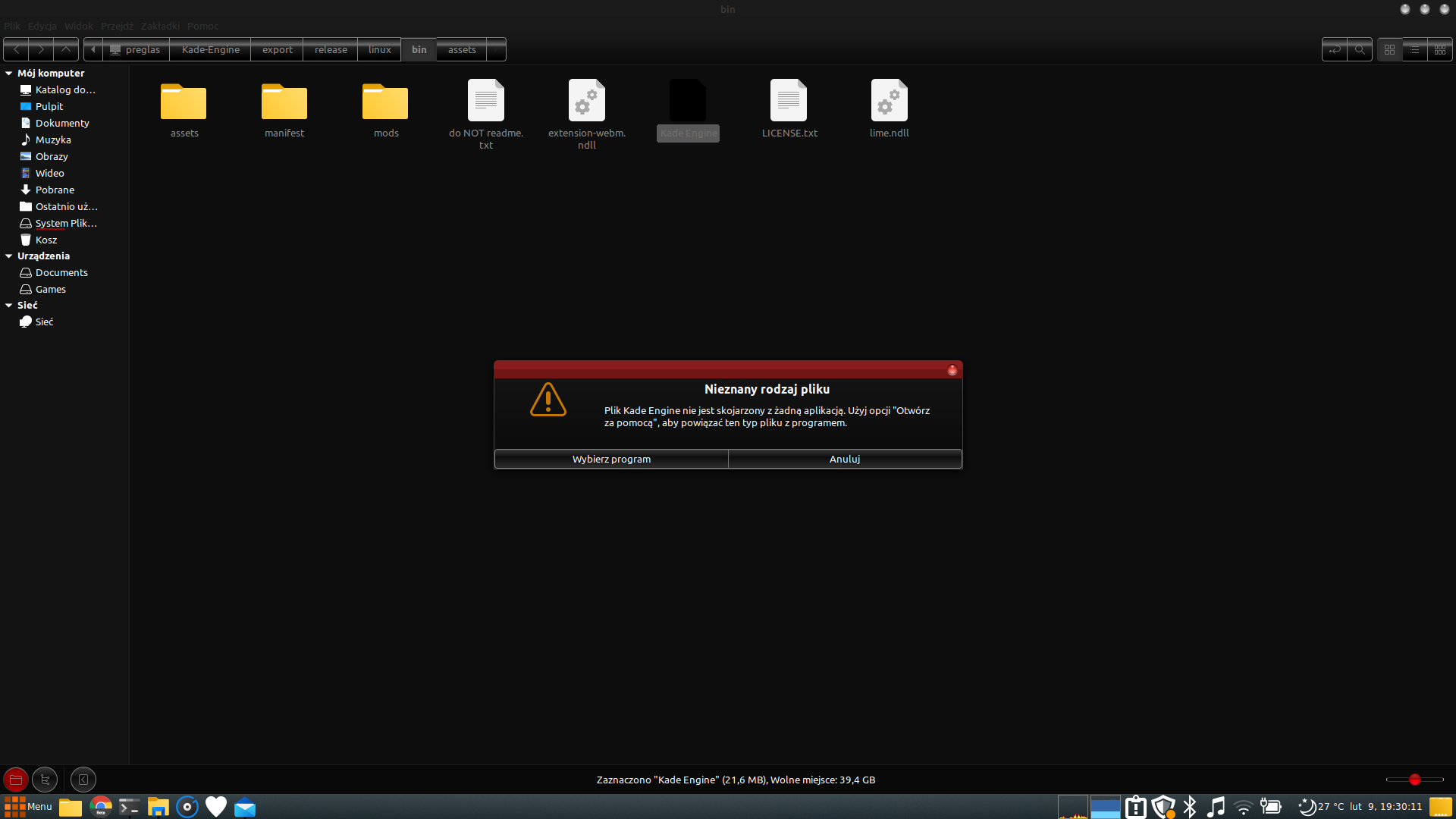Open the manifest folder
The image size is (1456, 819).
[284, 106]
